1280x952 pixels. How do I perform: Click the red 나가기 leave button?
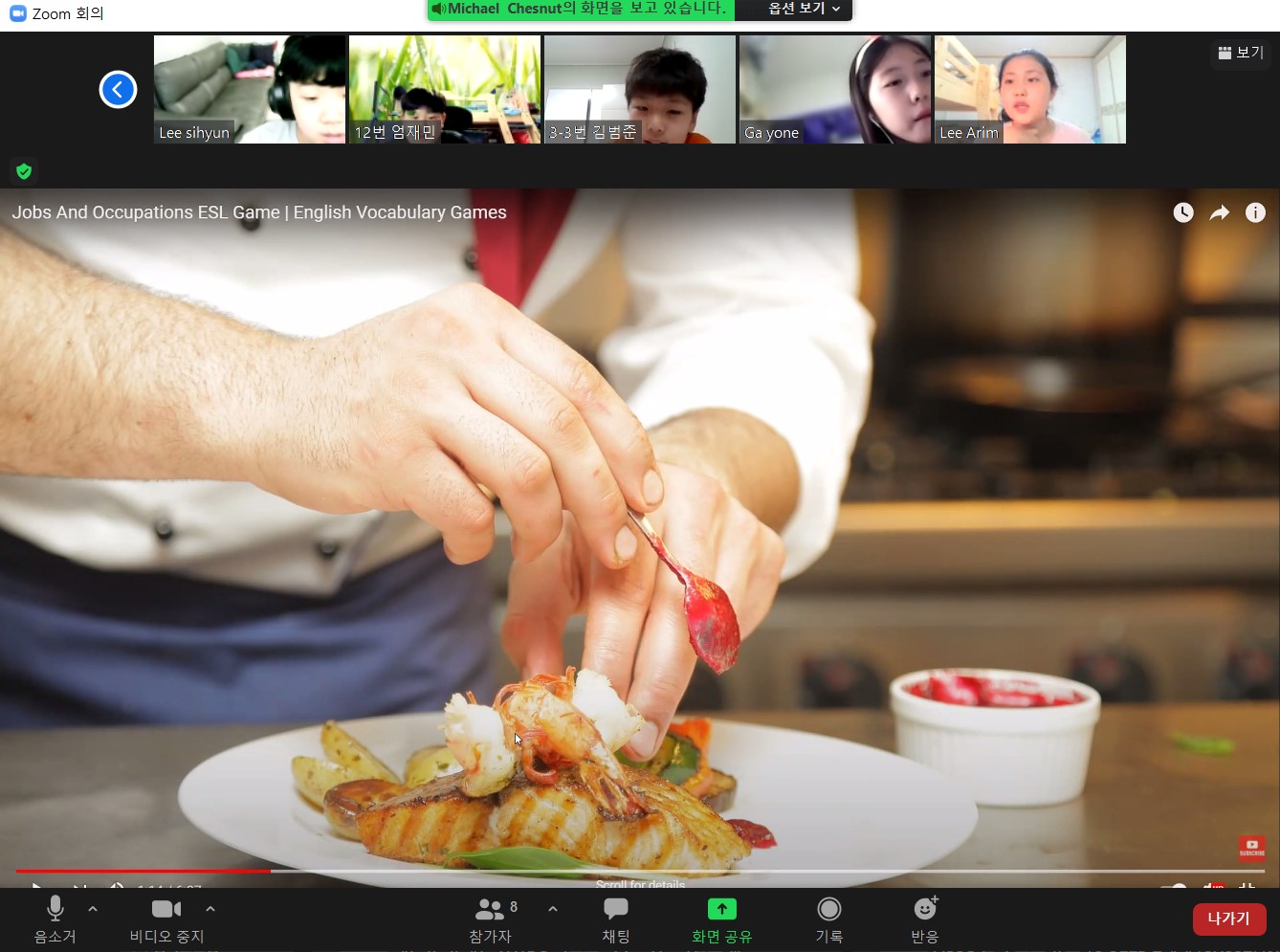tap(1228, 919)
